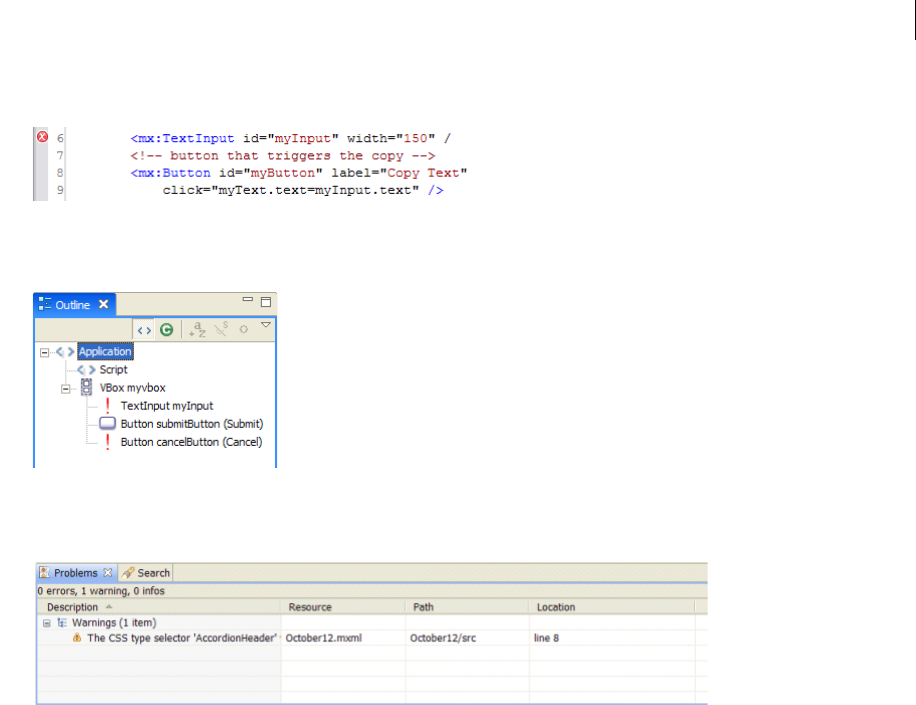Sort by the Description column header
Screen dimensions: 916x705
[x=159, y=607]
